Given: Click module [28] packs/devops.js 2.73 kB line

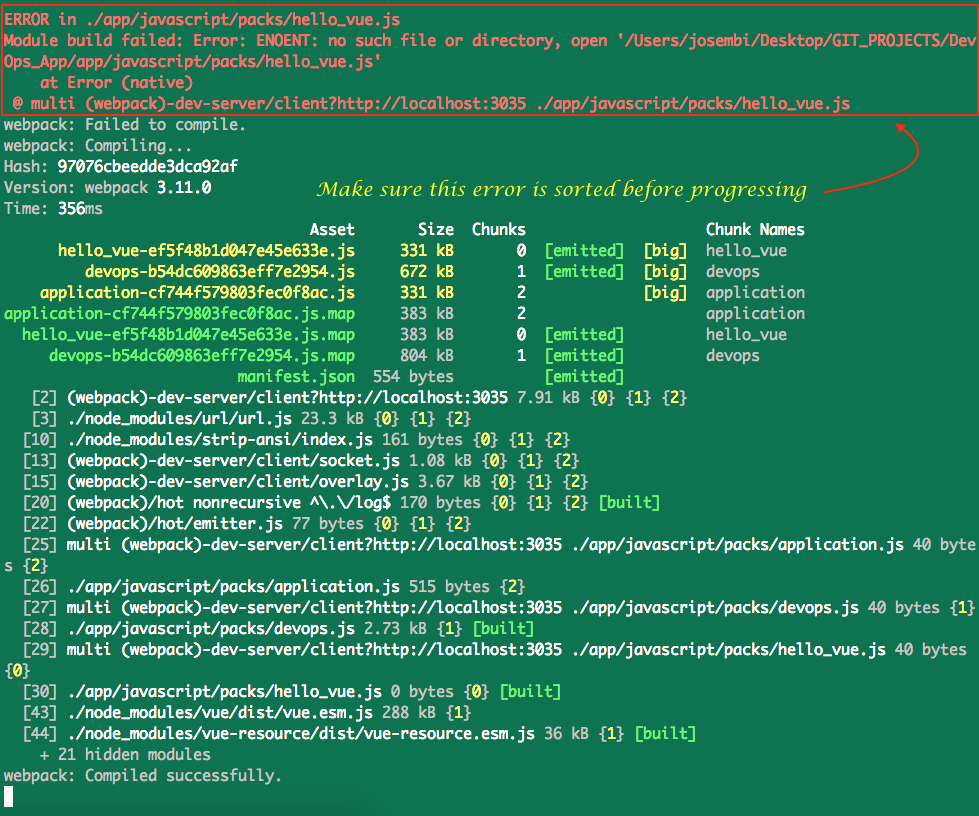Looking at the screenshot, I should point(278,628).
